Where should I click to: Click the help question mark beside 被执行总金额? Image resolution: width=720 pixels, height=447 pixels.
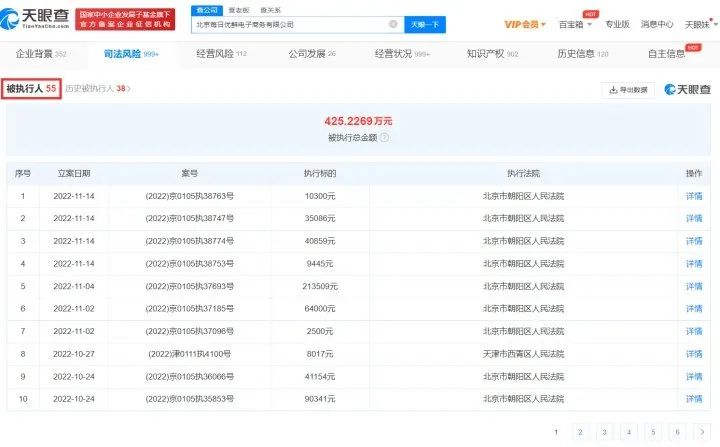[384, 137]
